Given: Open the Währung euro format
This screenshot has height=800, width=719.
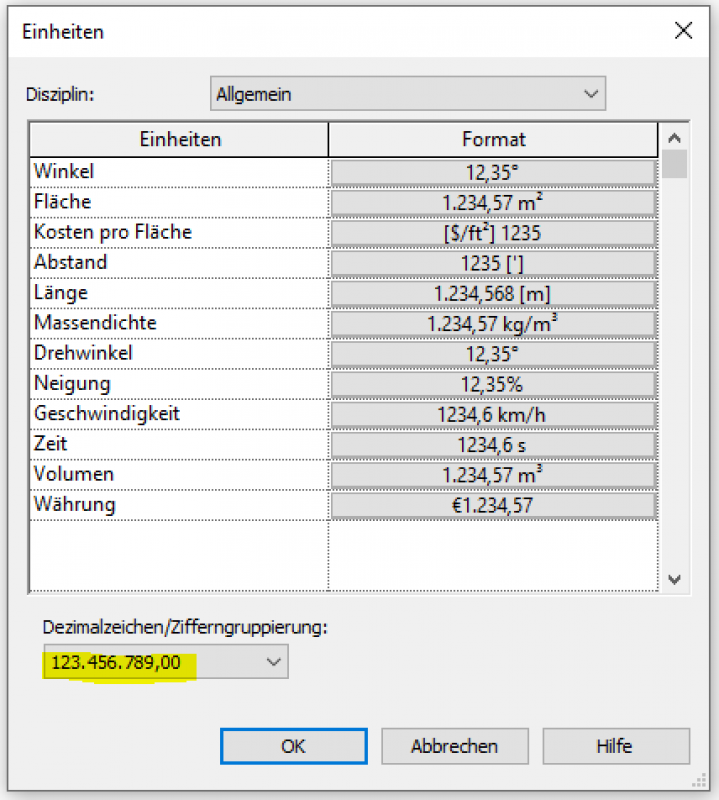Looking at the screenshot, I should 493,505.
